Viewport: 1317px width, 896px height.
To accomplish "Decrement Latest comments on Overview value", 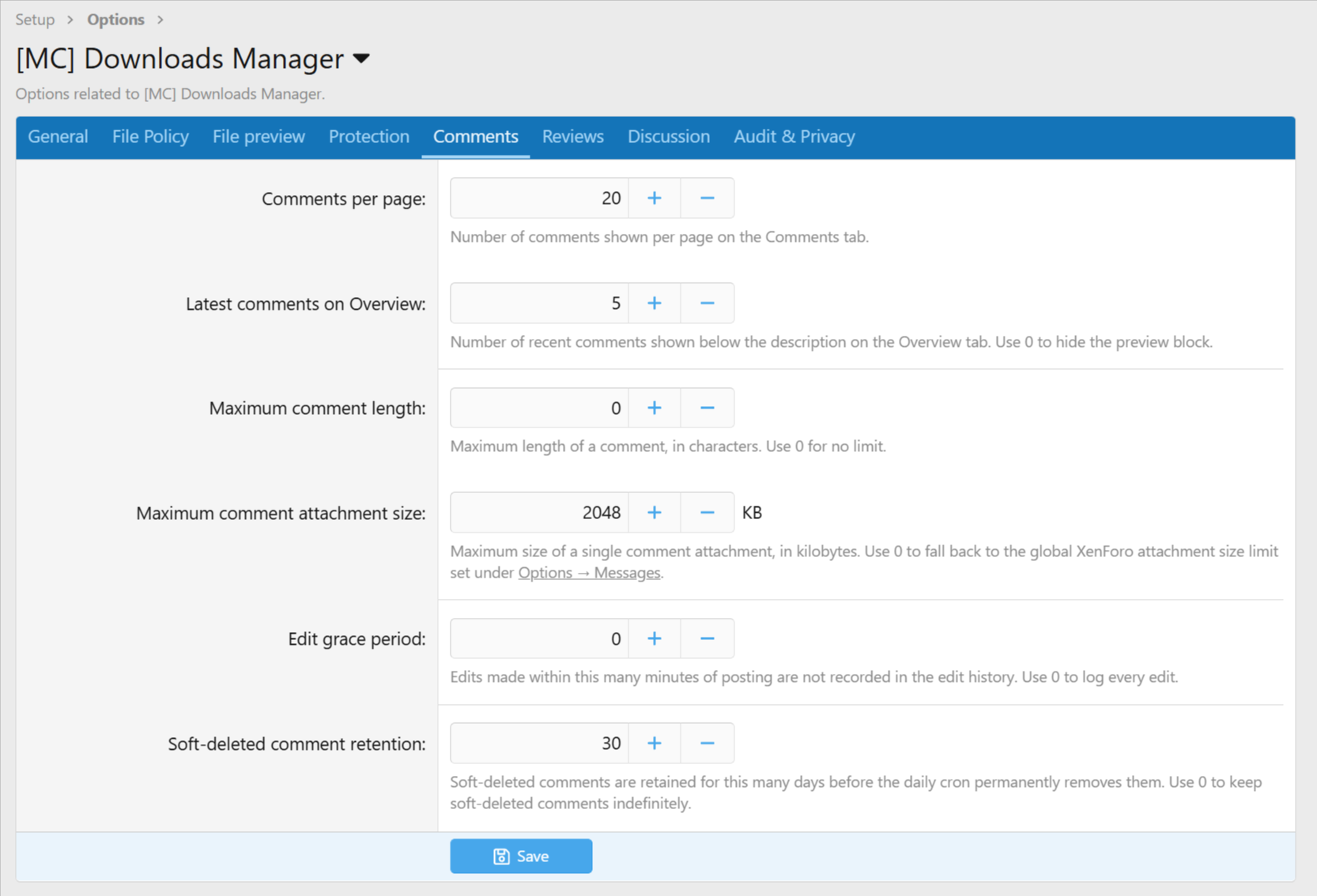I will (708, 303).
